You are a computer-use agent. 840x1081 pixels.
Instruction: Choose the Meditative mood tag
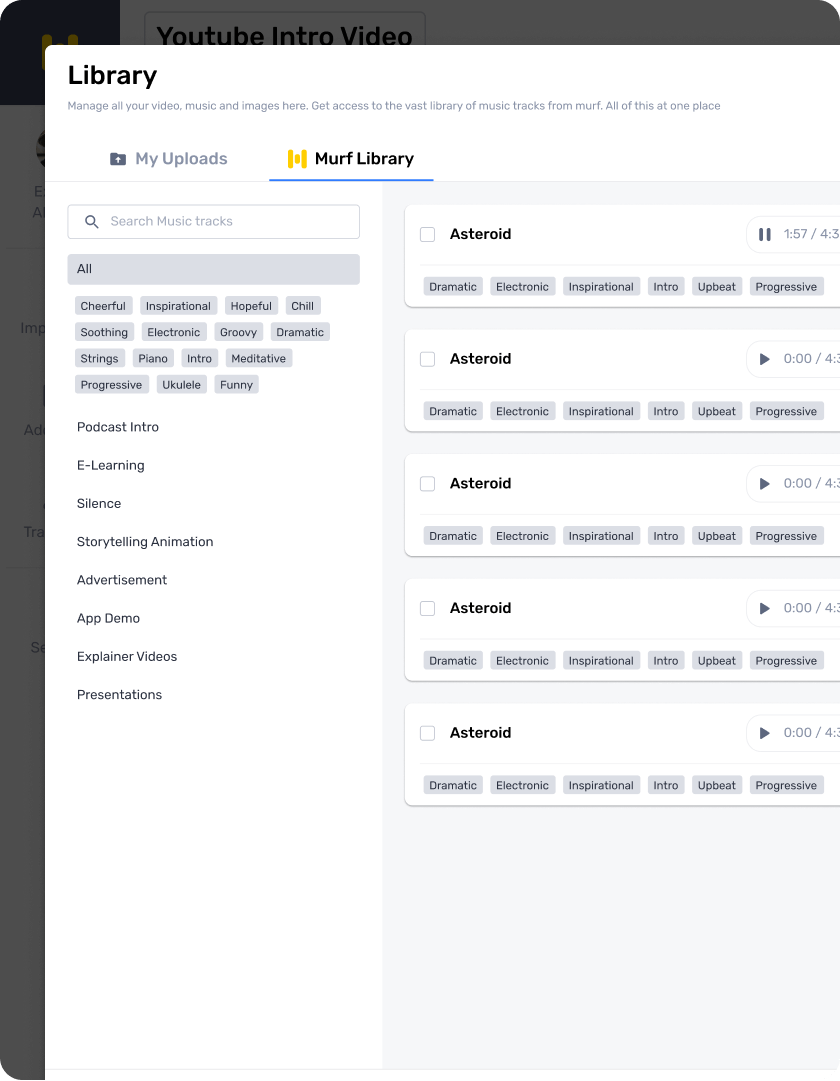tap(259, 358)
